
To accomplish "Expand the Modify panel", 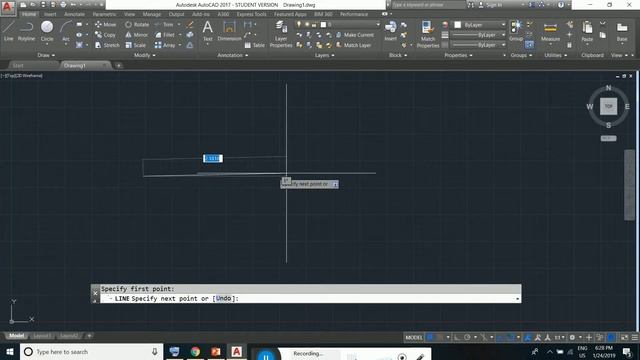I will click(145, 55).
